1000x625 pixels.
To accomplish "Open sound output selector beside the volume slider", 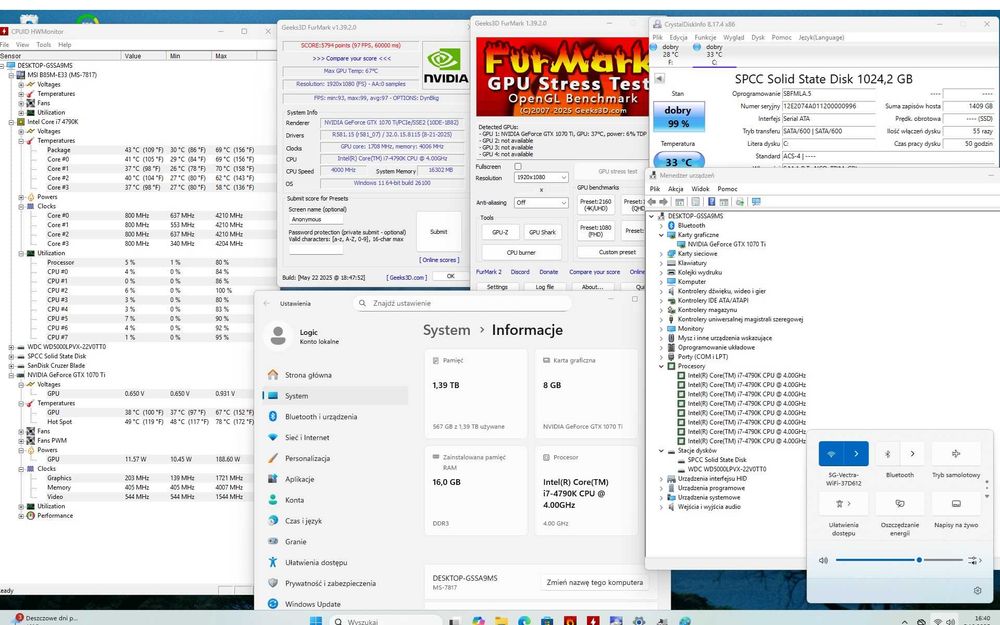I will click(x=974, y=560).
